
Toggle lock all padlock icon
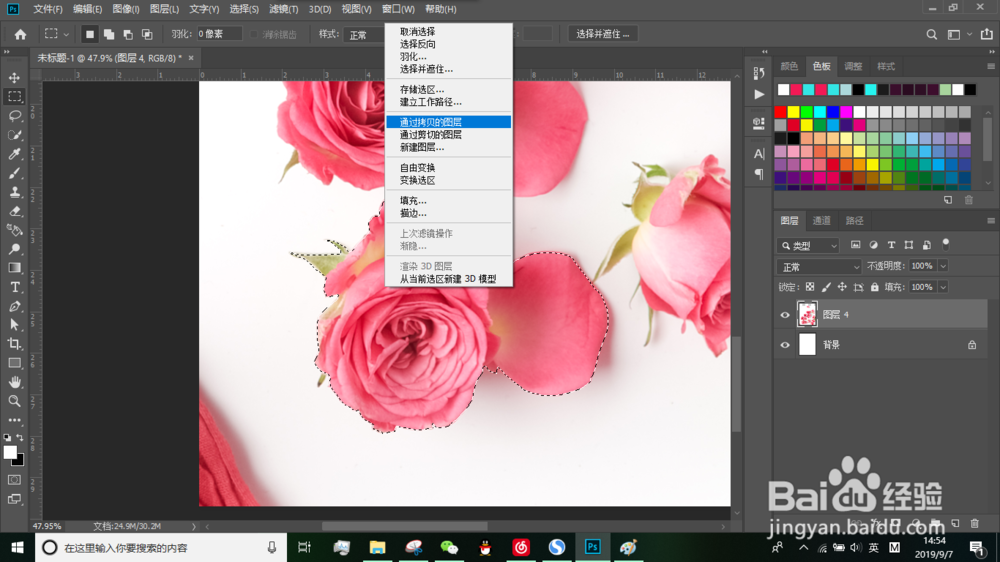pyautogui.click(x=875, y=287)
